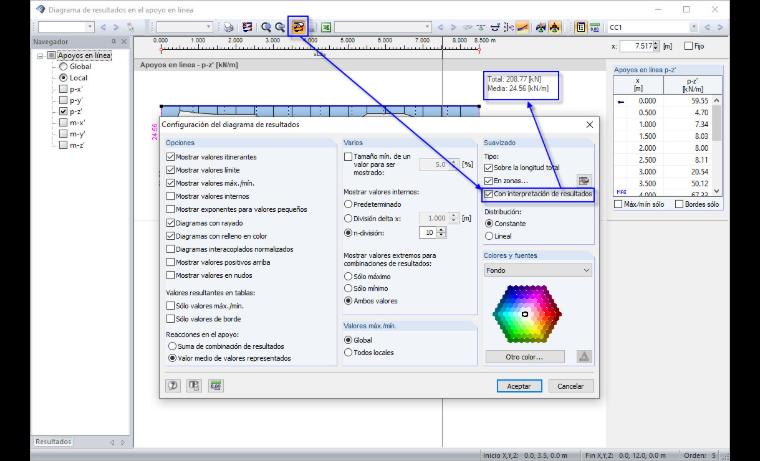Image resolution: width=760 pixels, height=461 pixels.
Task: Click the units and decimals dialog footer icon
Action: (194, 386)
